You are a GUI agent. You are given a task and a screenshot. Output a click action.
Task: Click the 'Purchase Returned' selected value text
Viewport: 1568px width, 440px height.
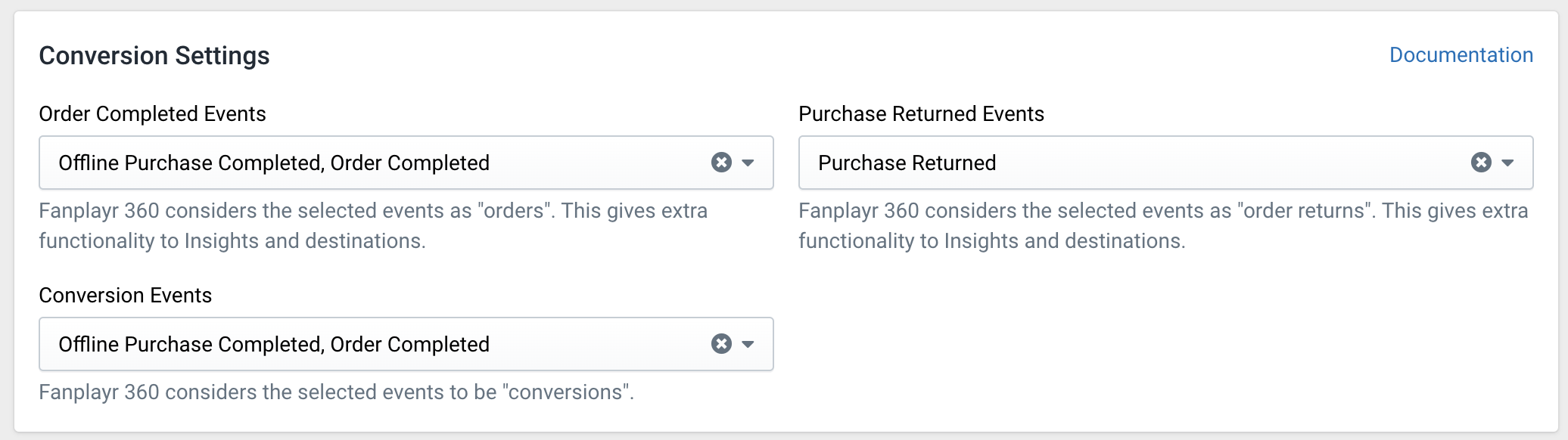[907, 163]
